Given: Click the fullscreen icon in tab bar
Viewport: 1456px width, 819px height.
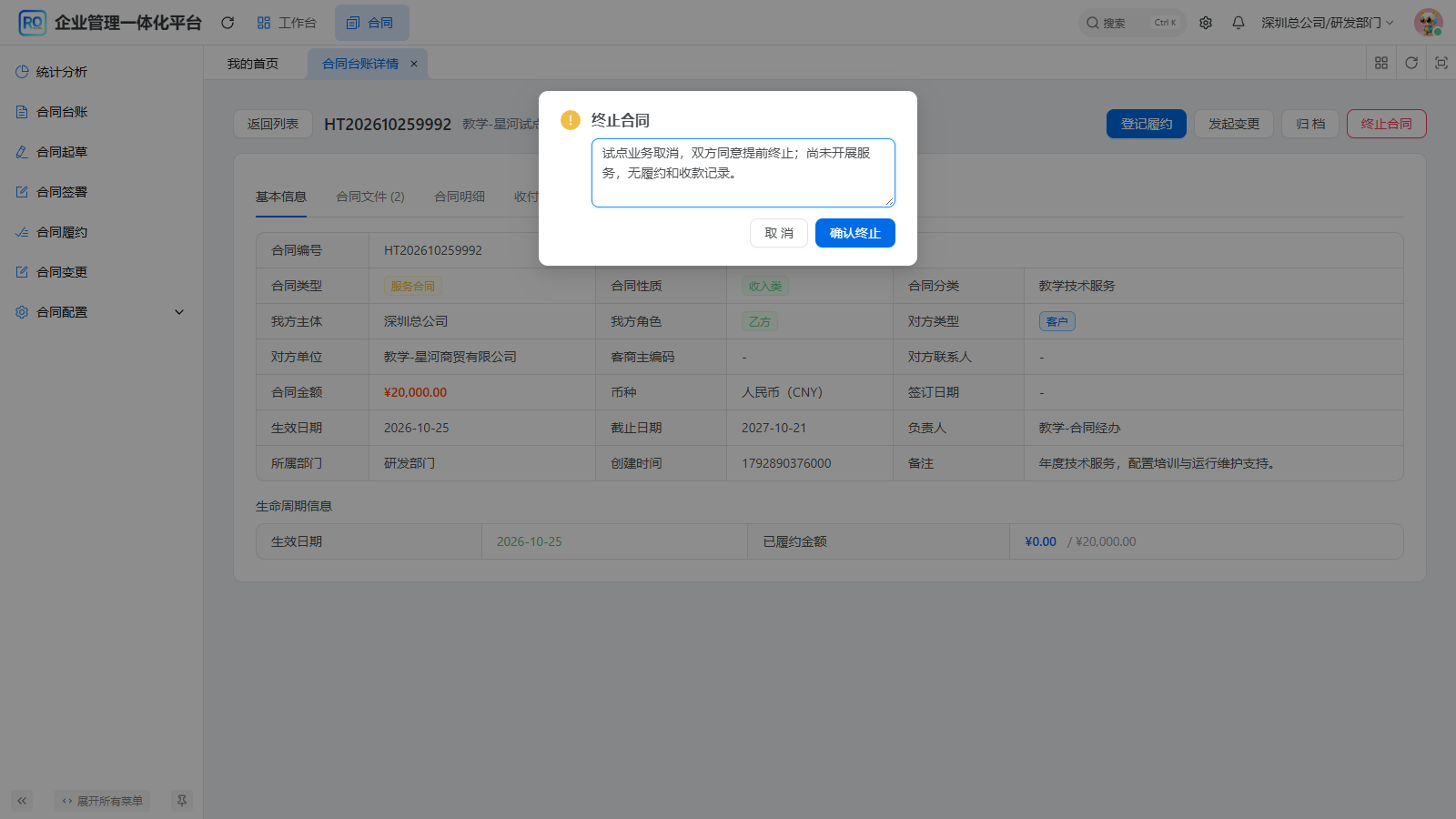Looking at the screenshot, I should [x=1441, y=63].
